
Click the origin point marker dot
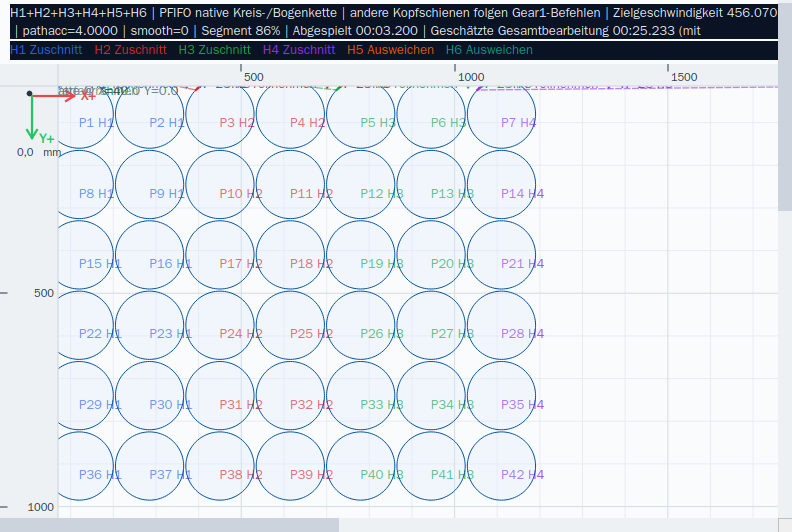tap(29, 93)
